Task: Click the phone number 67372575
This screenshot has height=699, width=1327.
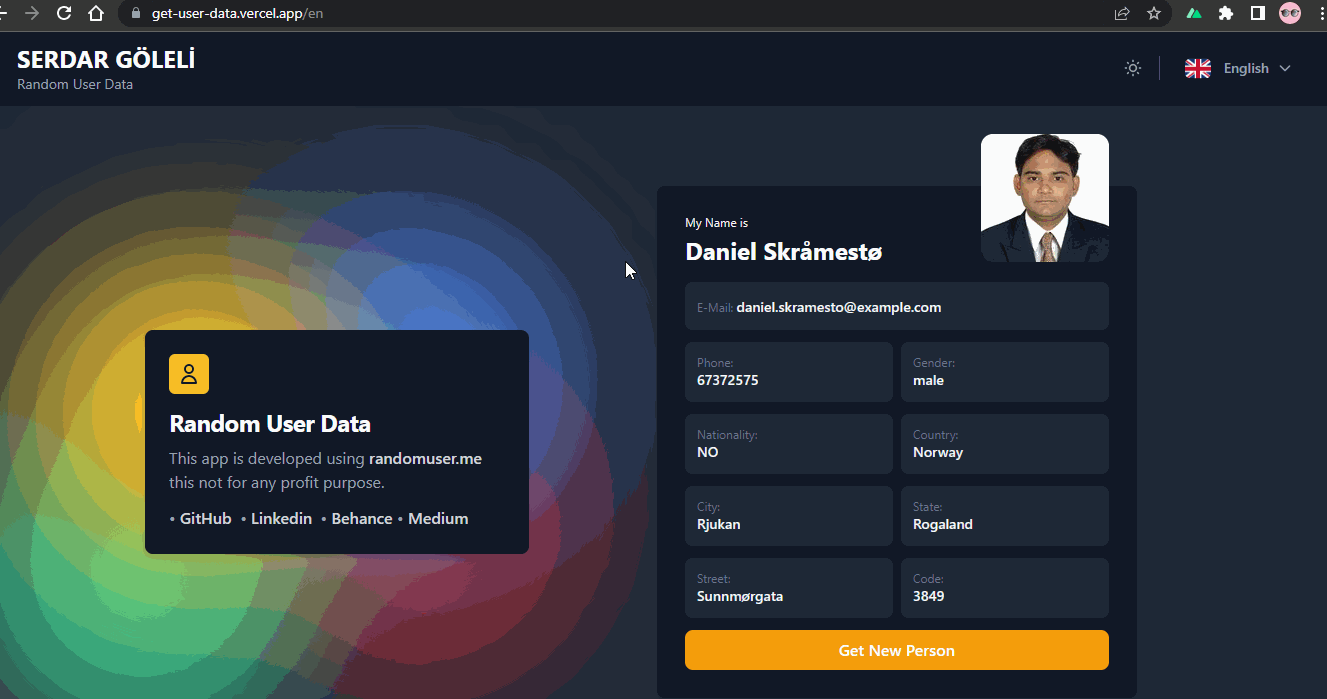Action: click(727, 380)
